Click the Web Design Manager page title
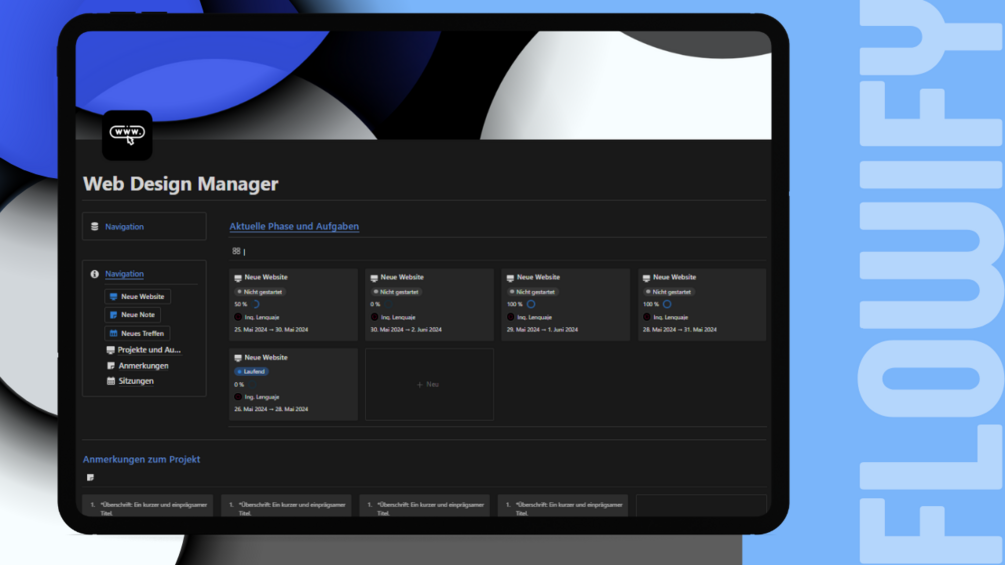Viewport: 1005px width, 565px height. [x=181, y=184]
